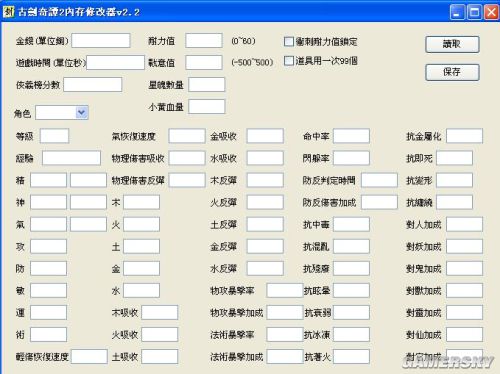Image resolution: width=500 pixels, height=374 pixels.
Task: Click the 敏 agility field
Action: coord(48,291)
